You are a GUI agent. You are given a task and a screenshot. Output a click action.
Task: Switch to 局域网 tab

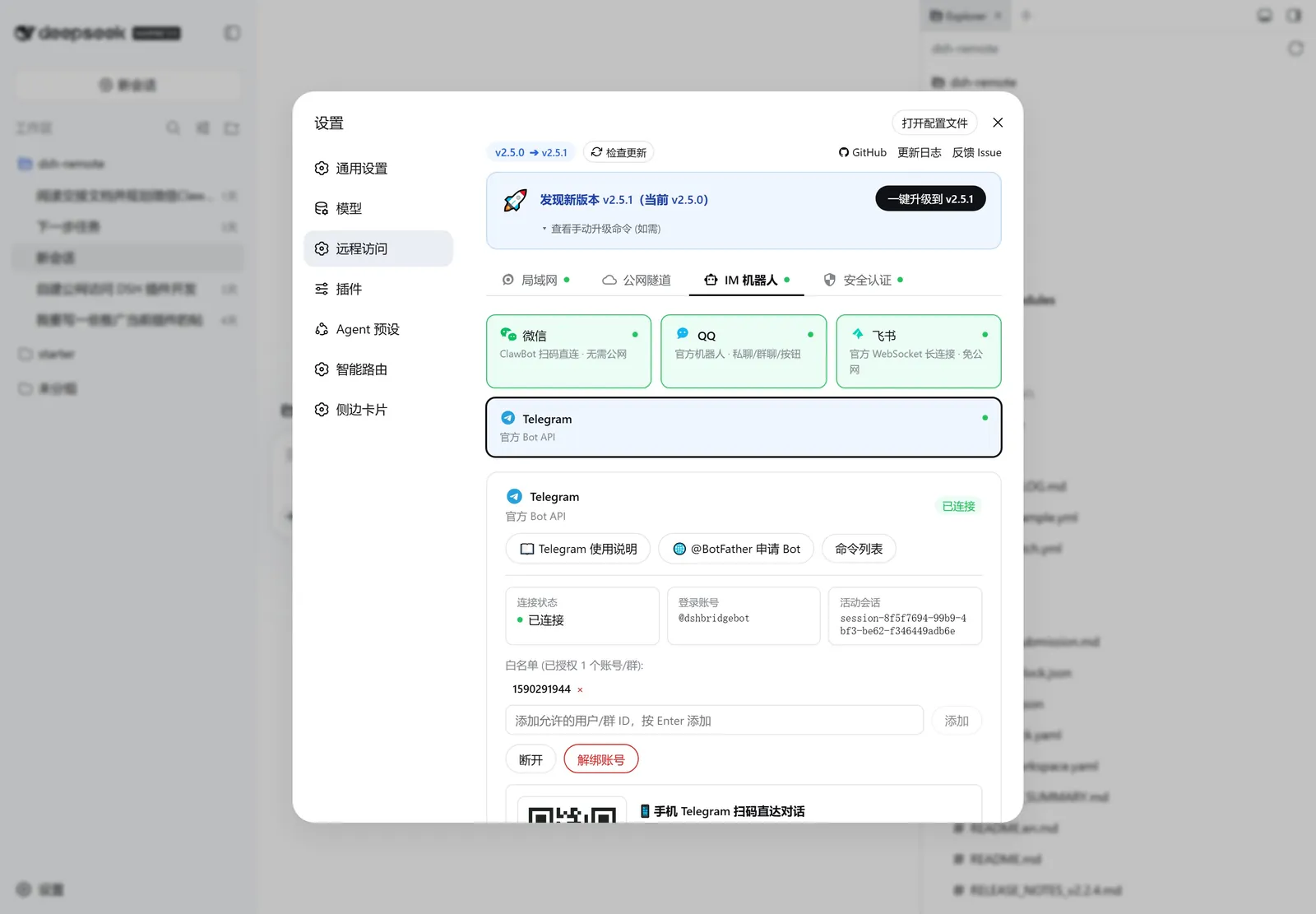click(x=536, y=281)
